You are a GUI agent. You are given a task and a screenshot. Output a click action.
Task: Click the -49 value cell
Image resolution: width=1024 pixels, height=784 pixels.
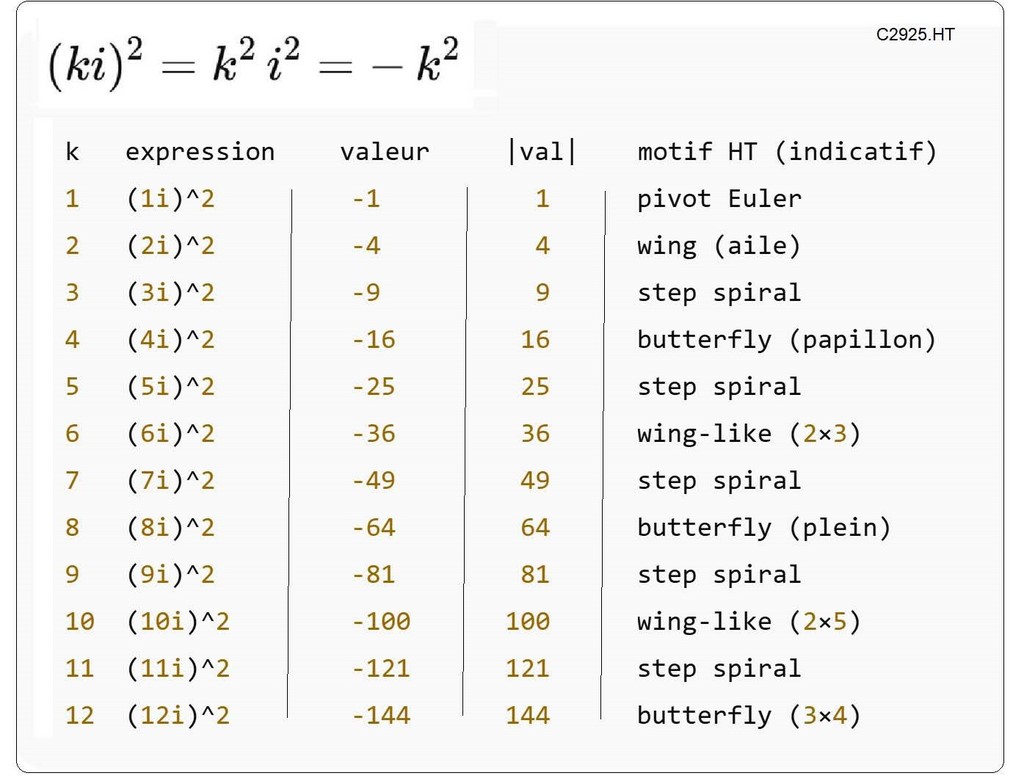[373, 480]
